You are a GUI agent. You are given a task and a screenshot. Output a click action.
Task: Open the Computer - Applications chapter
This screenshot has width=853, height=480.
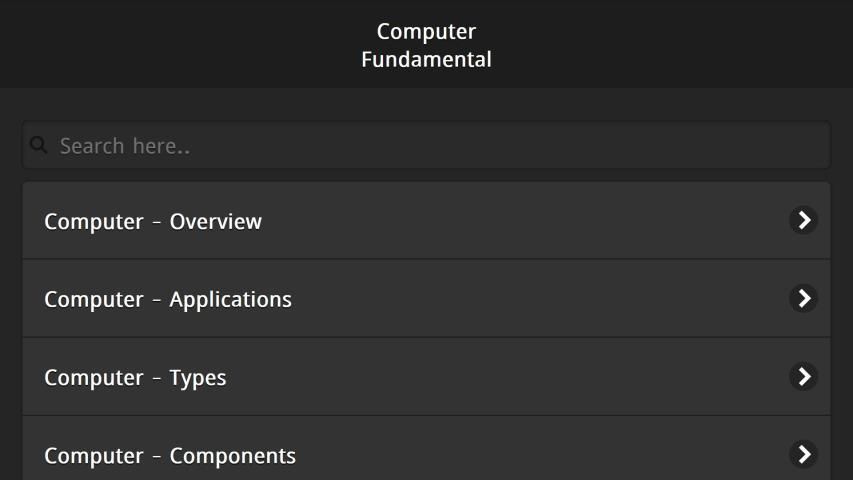(x=168, y=300)
